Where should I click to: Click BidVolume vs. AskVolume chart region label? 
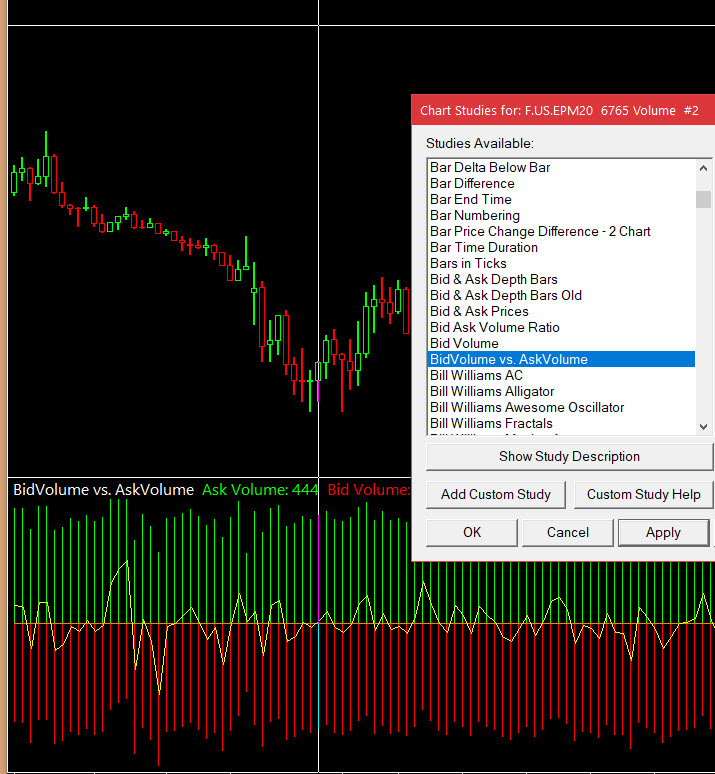[103, 490]
